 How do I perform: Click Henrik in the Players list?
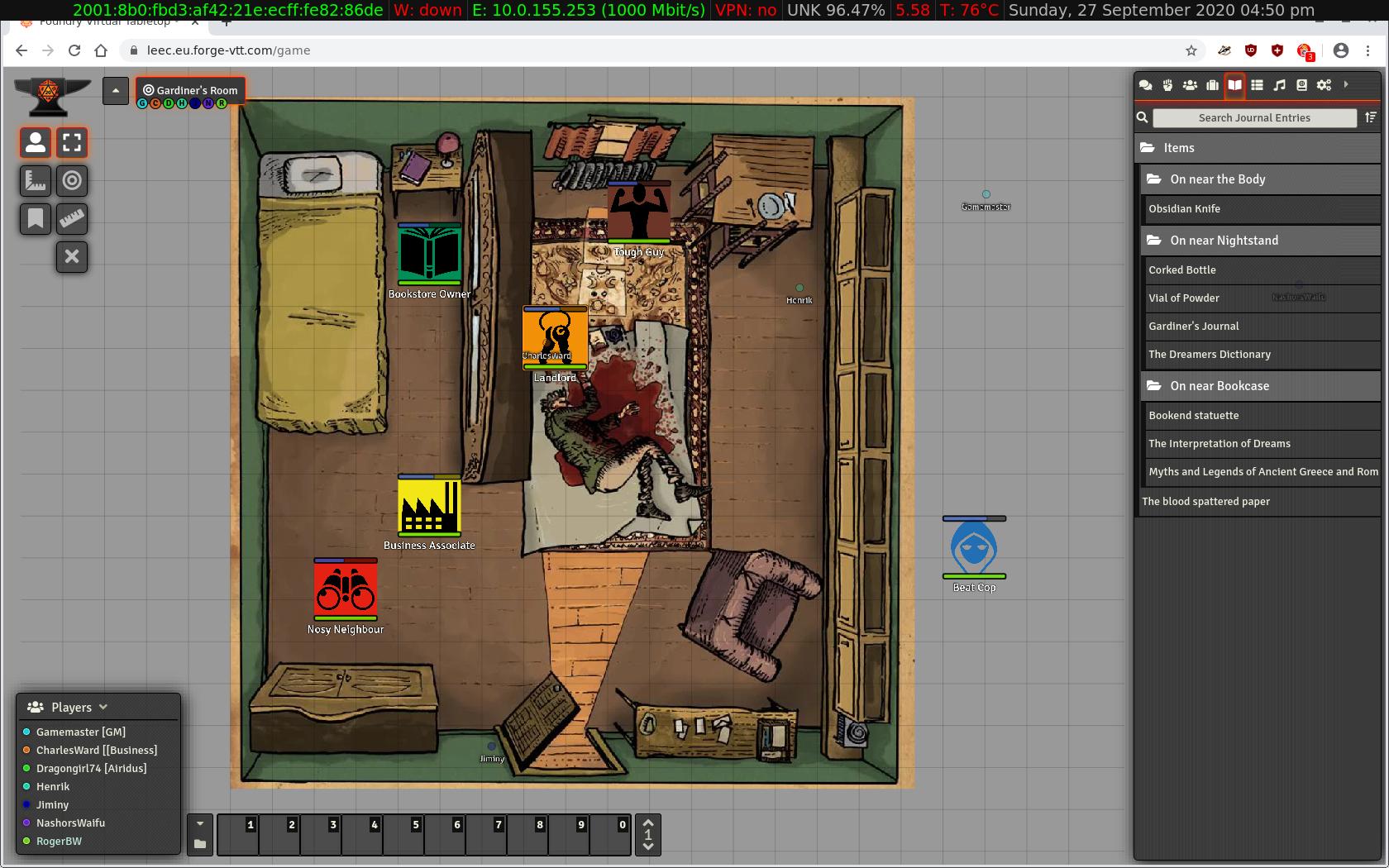(53, 786)
